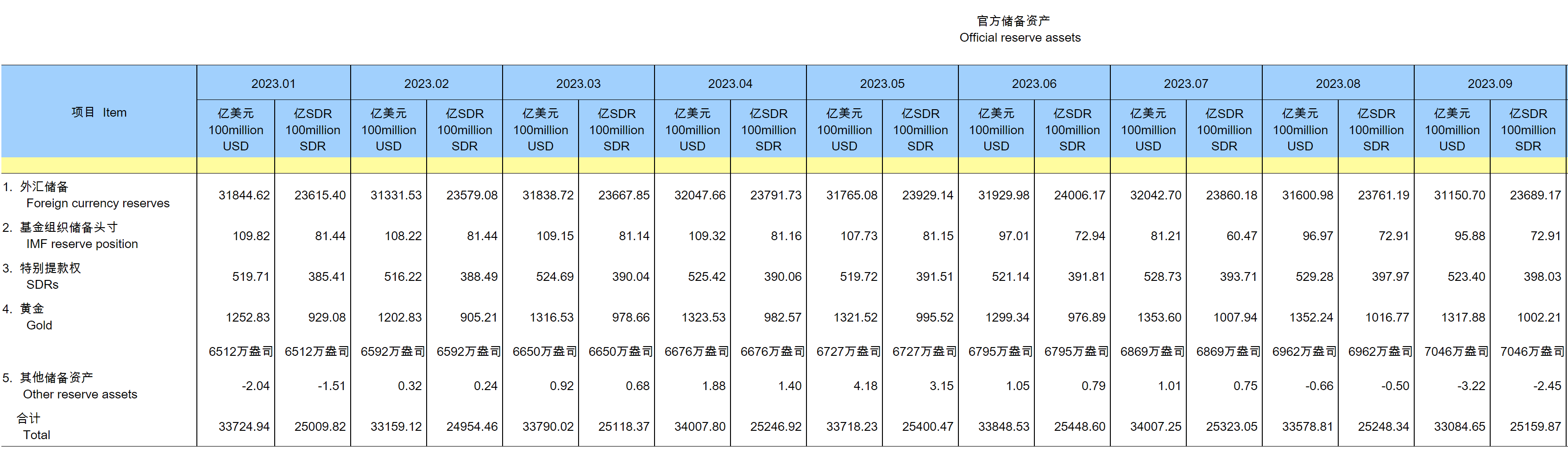Click cell value 1252.83

tap(248, 317)
